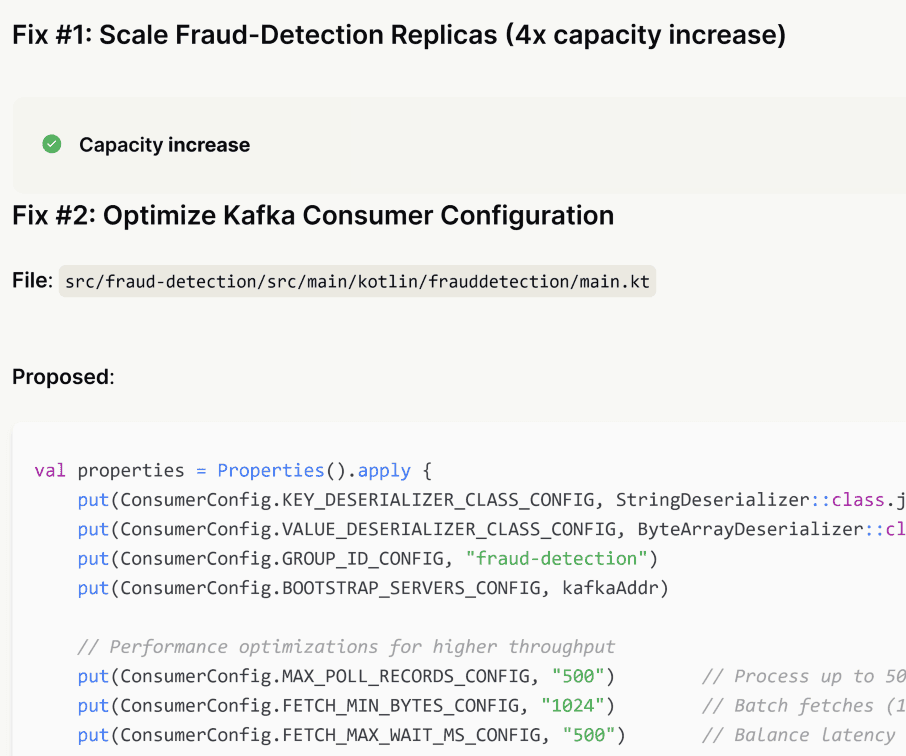
Task: Select the Properties() call in the code
Action: [x=271, y=470]
